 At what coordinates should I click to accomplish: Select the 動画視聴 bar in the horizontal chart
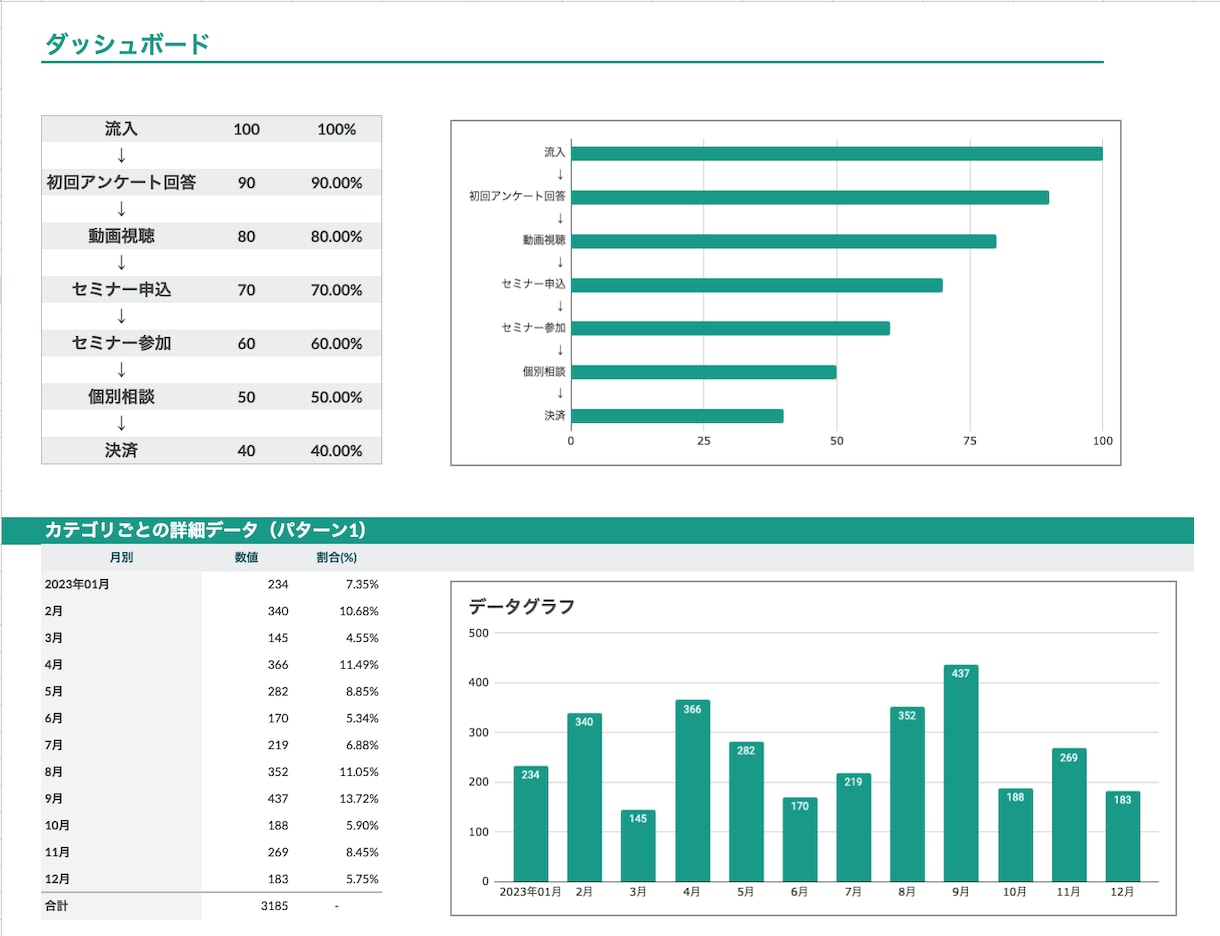click(x=784, y=241)
